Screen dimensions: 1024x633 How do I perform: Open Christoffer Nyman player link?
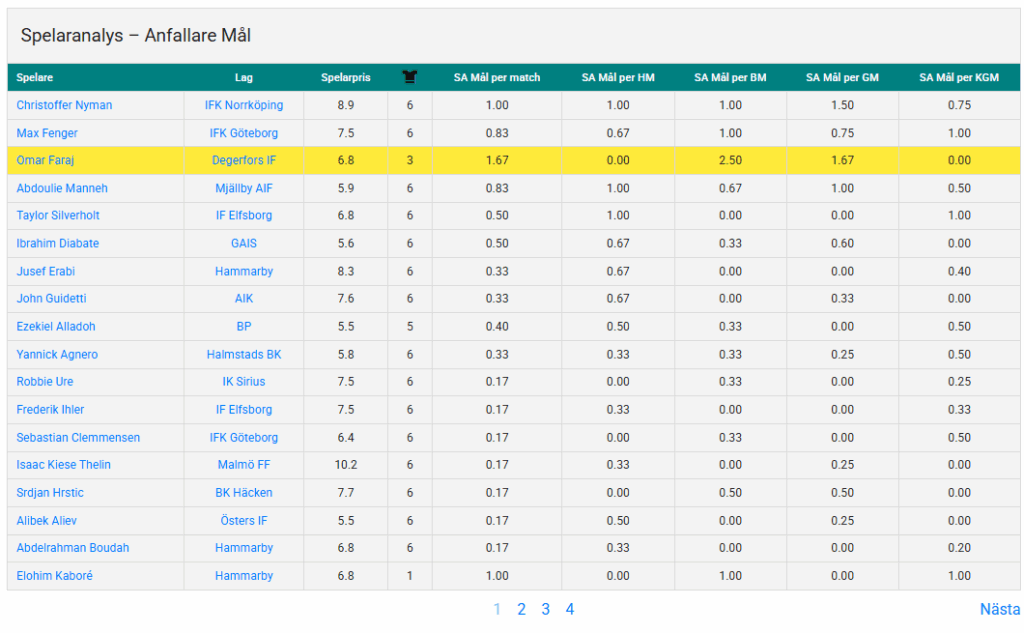point(64,105)
